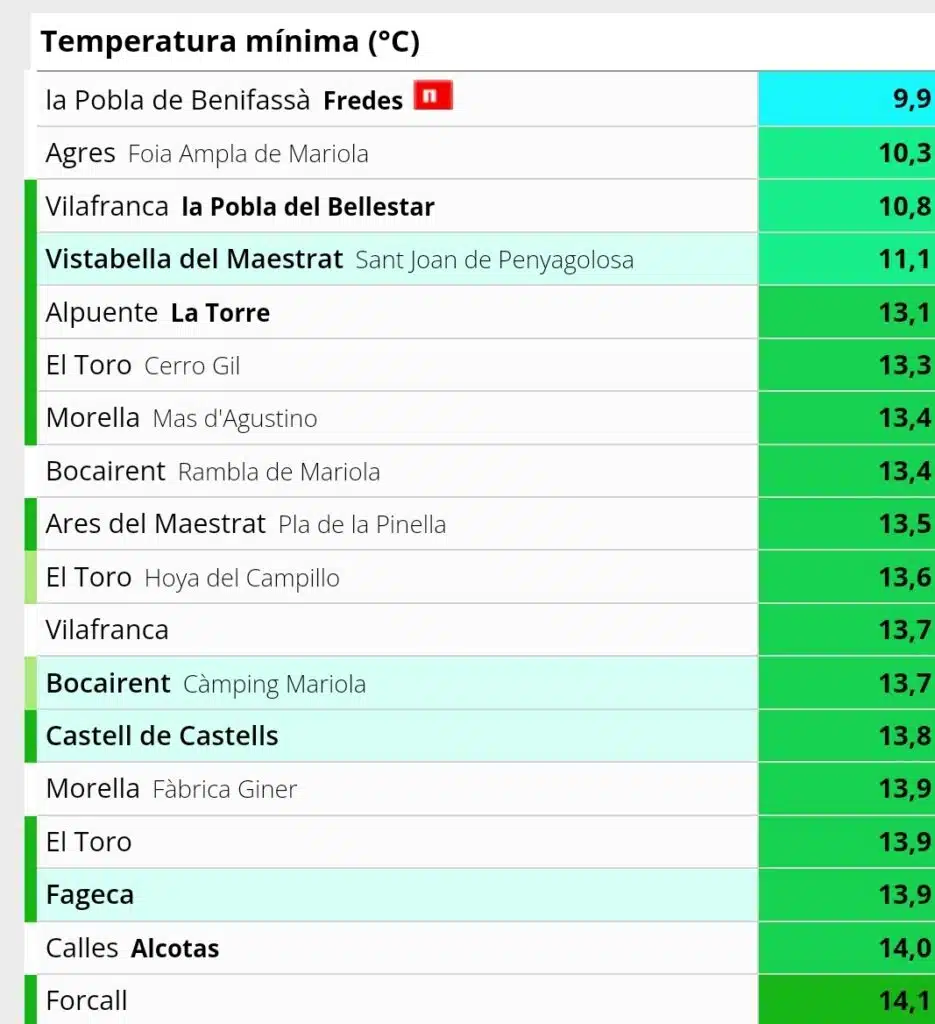Click the Forcall row

tap(397, 1000)
